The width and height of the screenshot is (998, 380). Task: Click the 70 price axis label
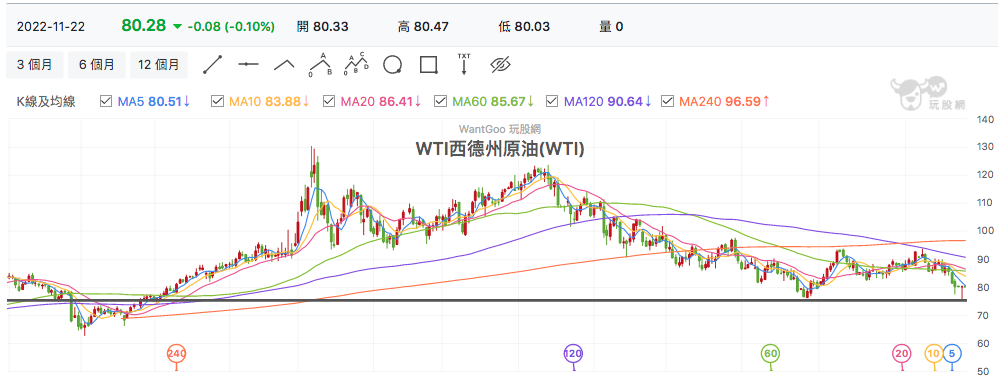pos(984,315)
